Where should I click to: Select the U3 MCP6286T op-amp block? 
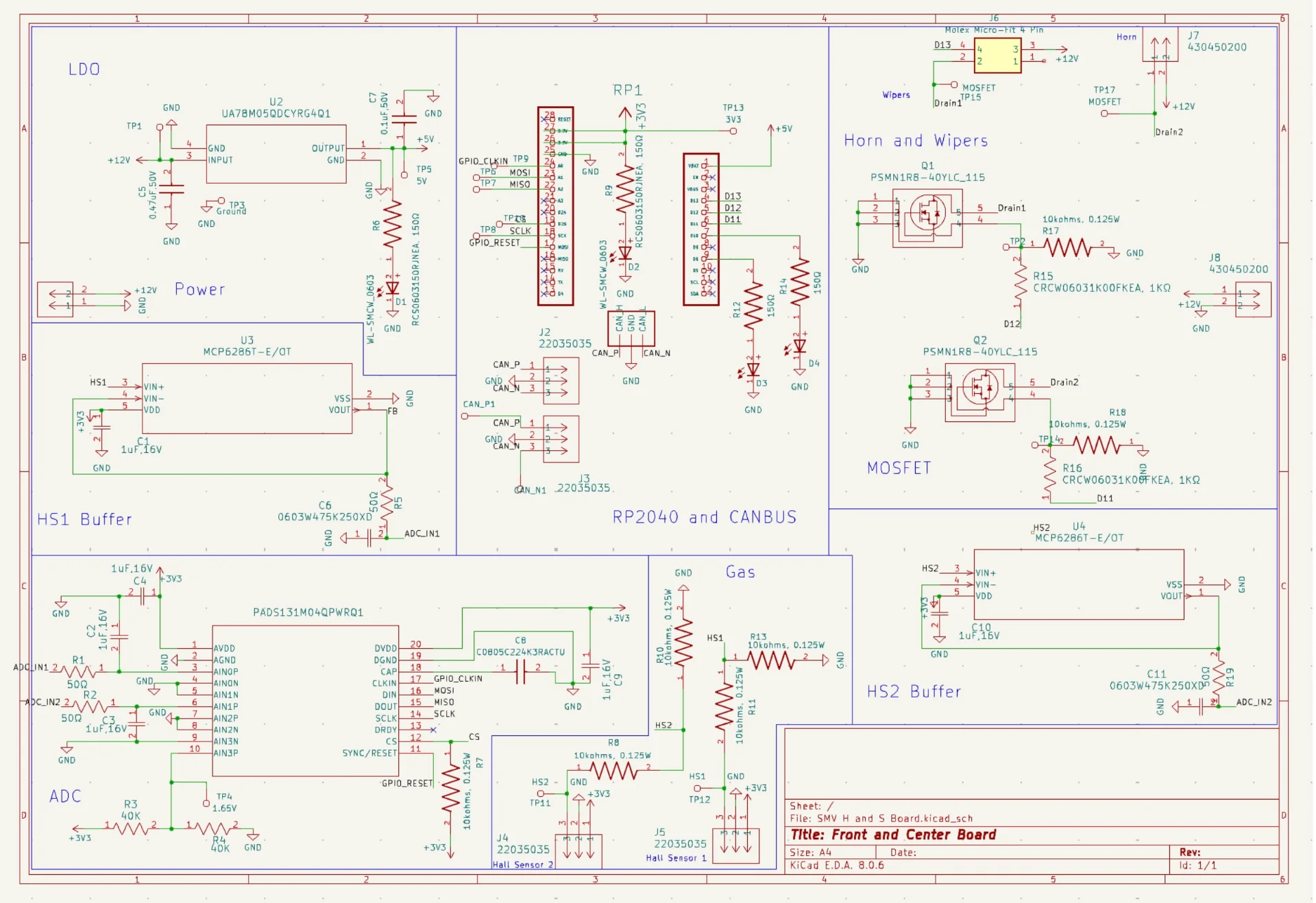point(247,398)
